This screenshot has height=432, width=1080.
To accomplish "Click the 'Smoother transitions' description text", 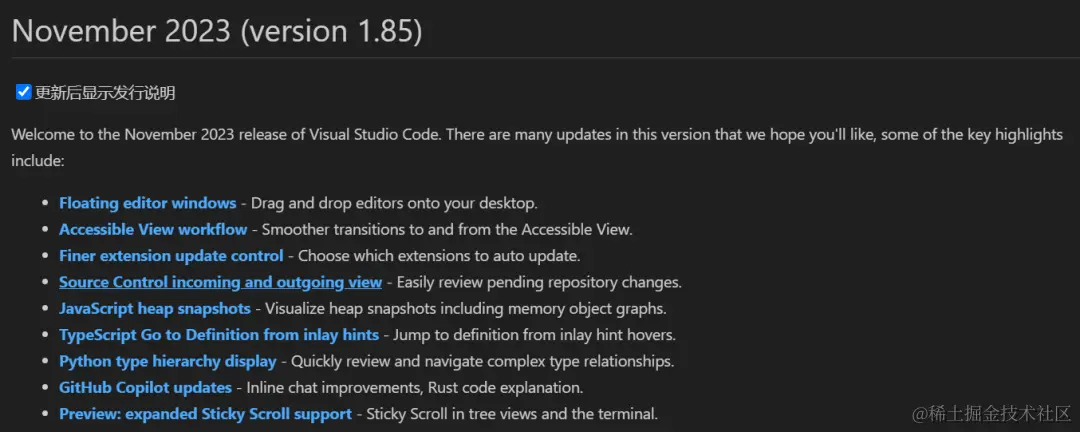I will [x=447, y=229].
